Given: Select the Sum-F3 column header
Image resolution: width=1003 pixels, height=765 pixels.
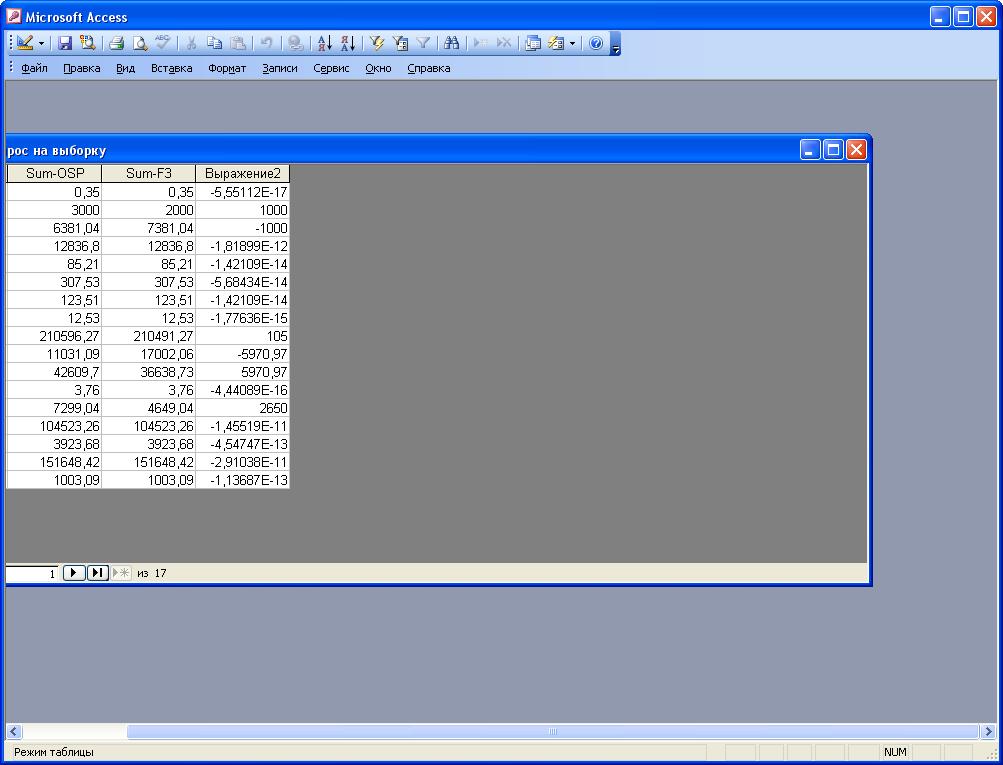Looking at the screenshot, I should (x=148, y=173).
